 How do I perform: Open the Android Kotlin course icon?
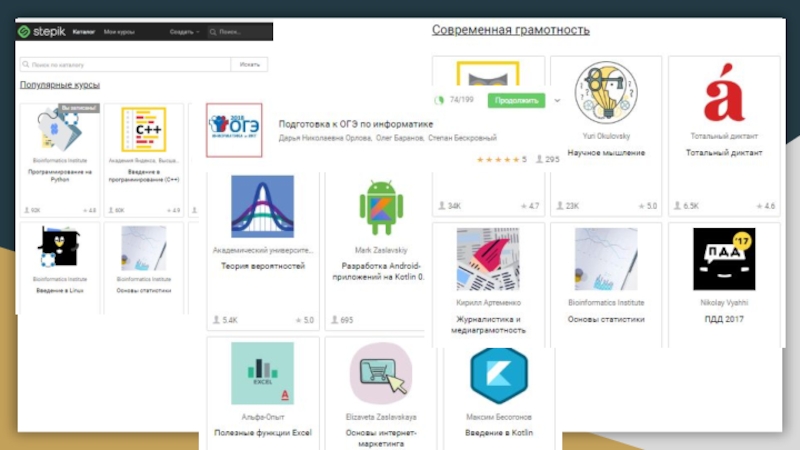381,207
